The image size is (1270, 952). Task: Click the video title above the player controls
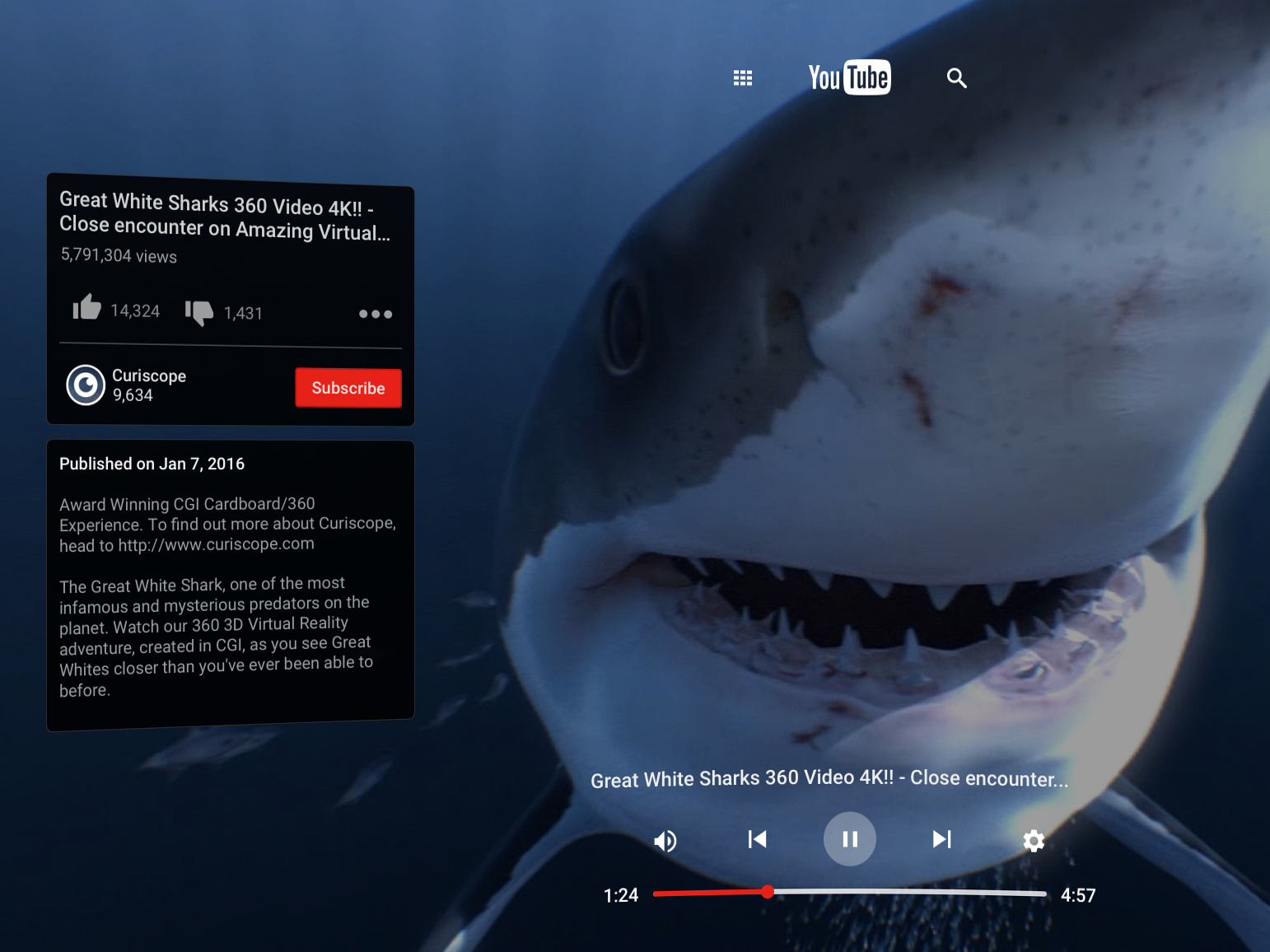click(x=829, y=778)
